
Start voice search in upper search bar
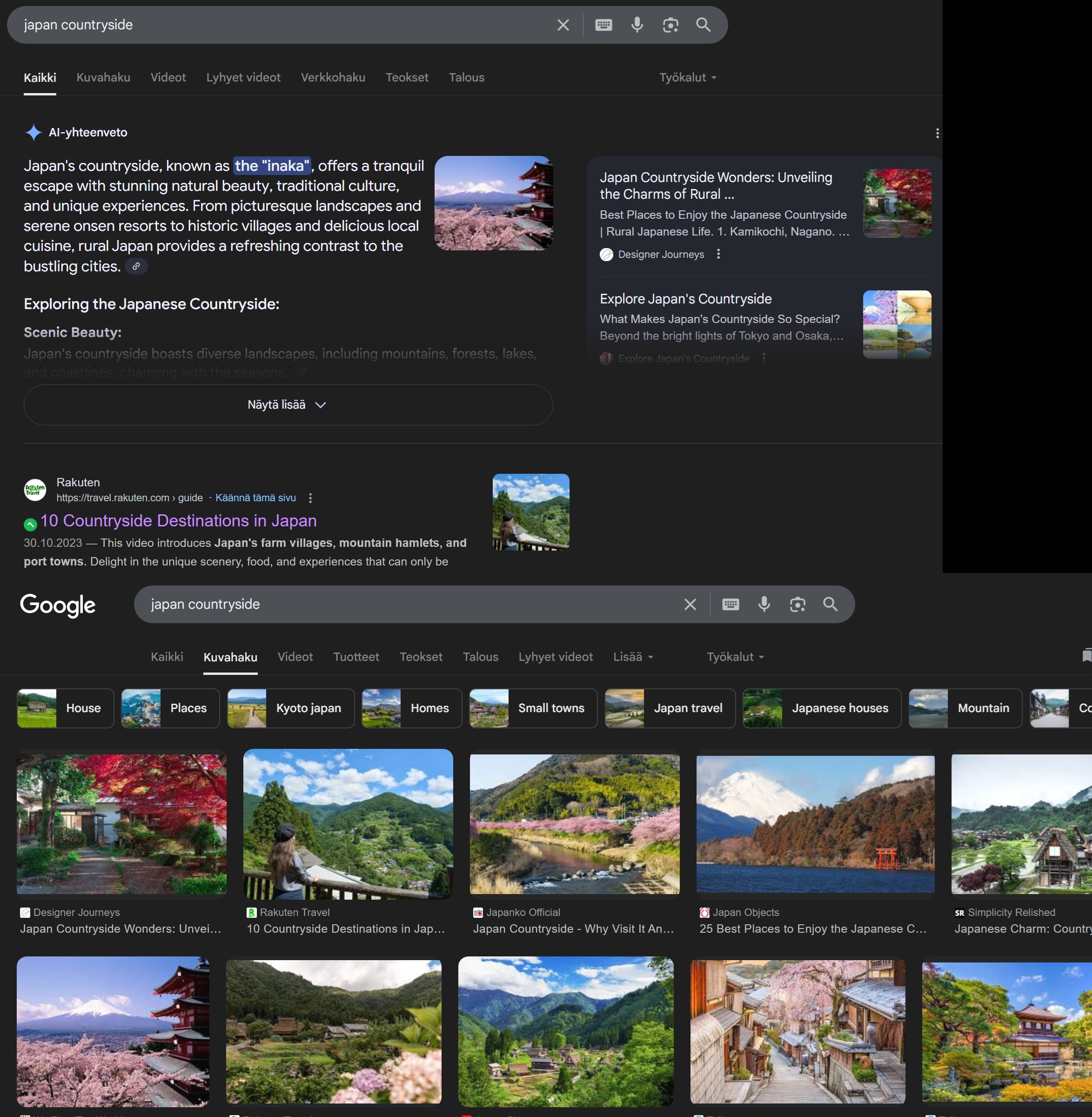pos(636,25)
